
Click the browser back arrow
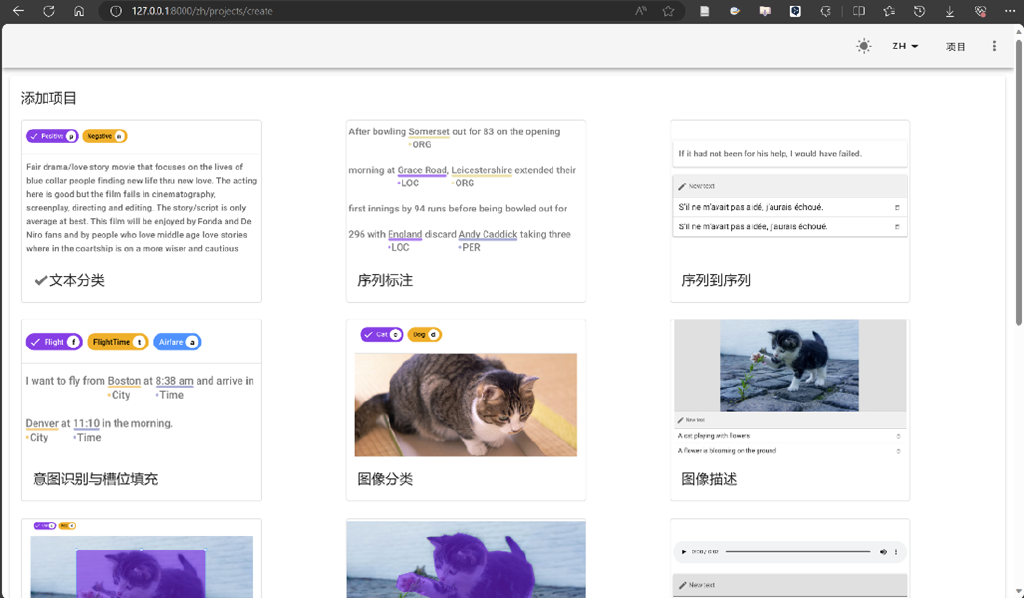pyautogui.click(x=18, y=11)
